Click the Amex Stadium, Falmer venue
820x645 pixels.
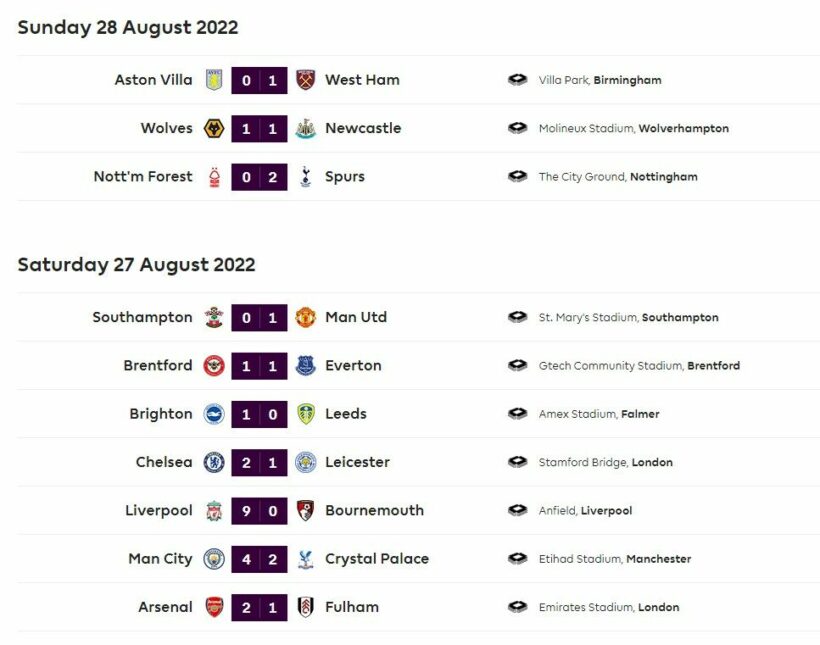coord(599,414)
